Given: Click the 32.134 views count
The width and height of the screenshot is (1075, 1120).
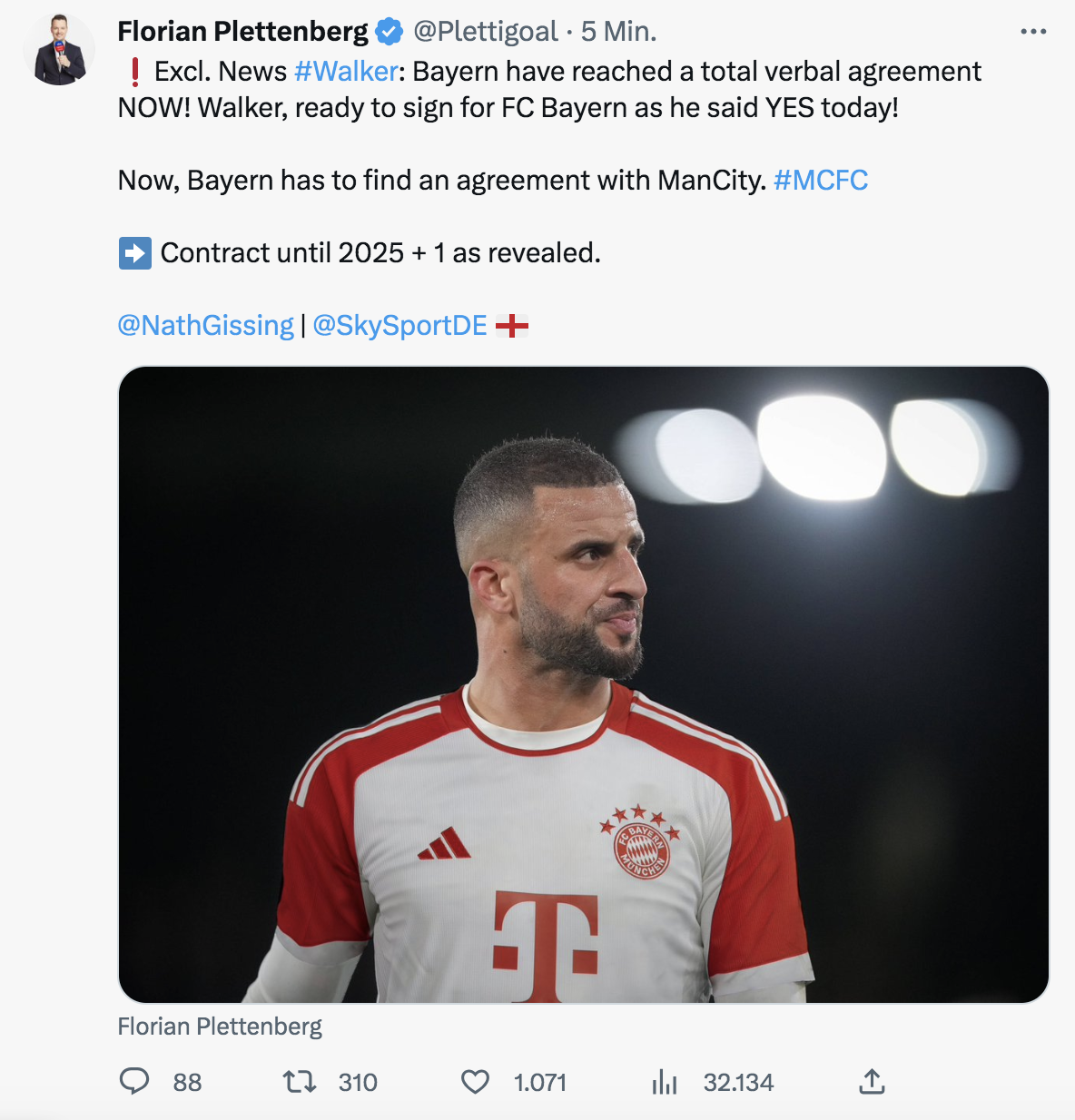Looking at the screenshot, I should [738, 1082].
